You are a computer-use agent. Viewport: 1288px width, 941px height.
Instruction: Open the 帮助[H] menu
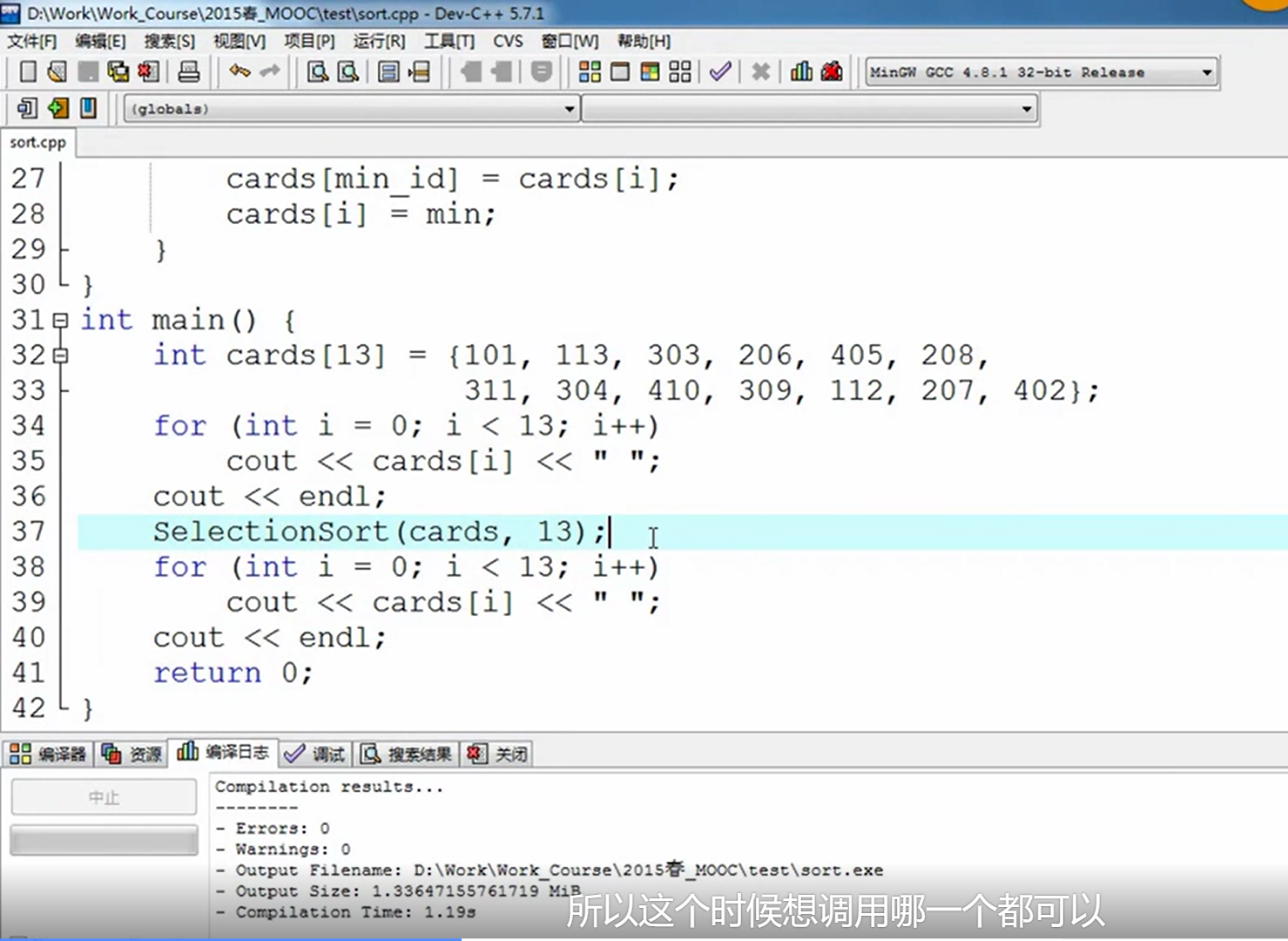[x=644, y=41]
